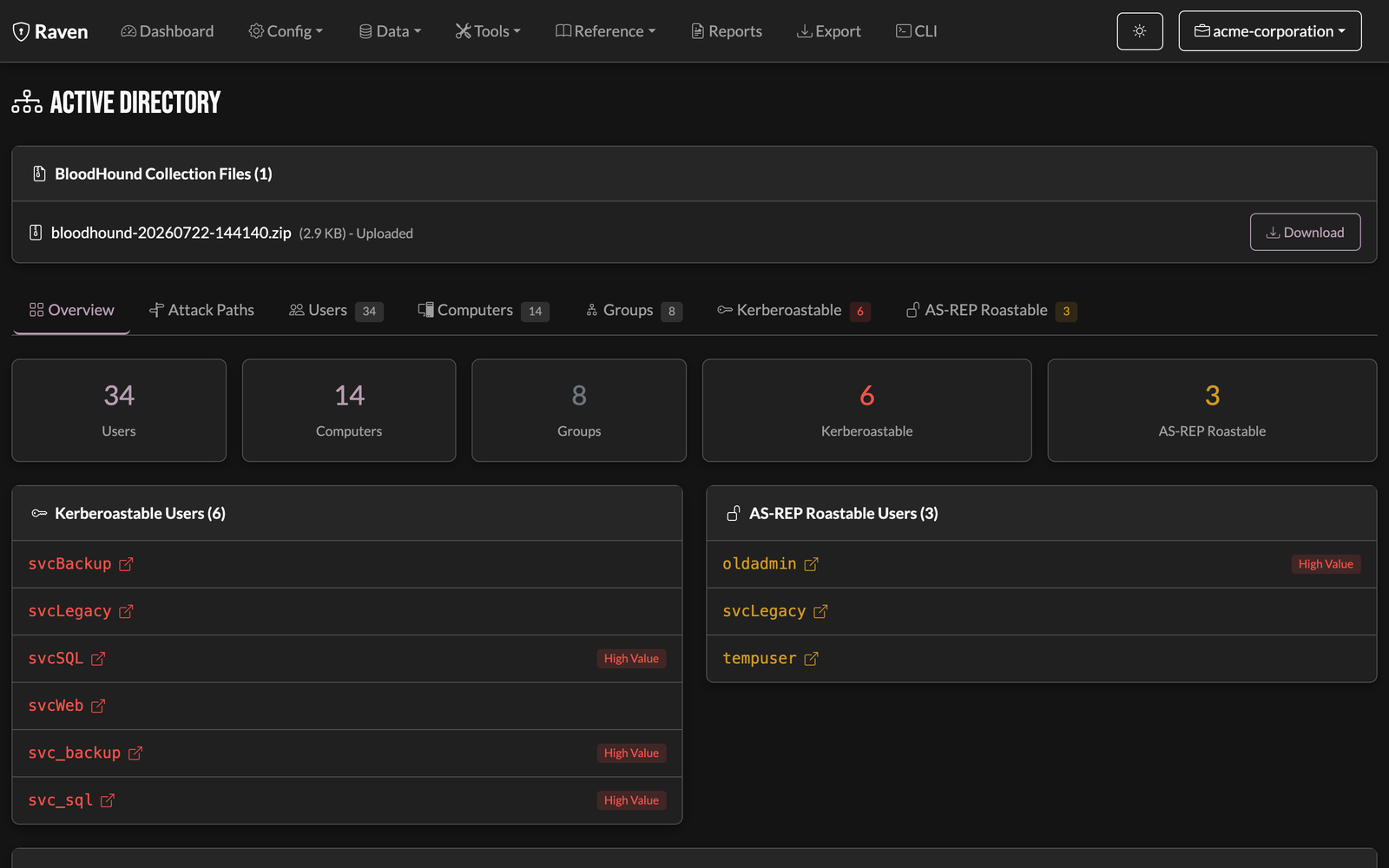Switch to the Kerberoastable tab
Image resolution: width=1389 pixels, height=868 pixels.
point(793,311)
